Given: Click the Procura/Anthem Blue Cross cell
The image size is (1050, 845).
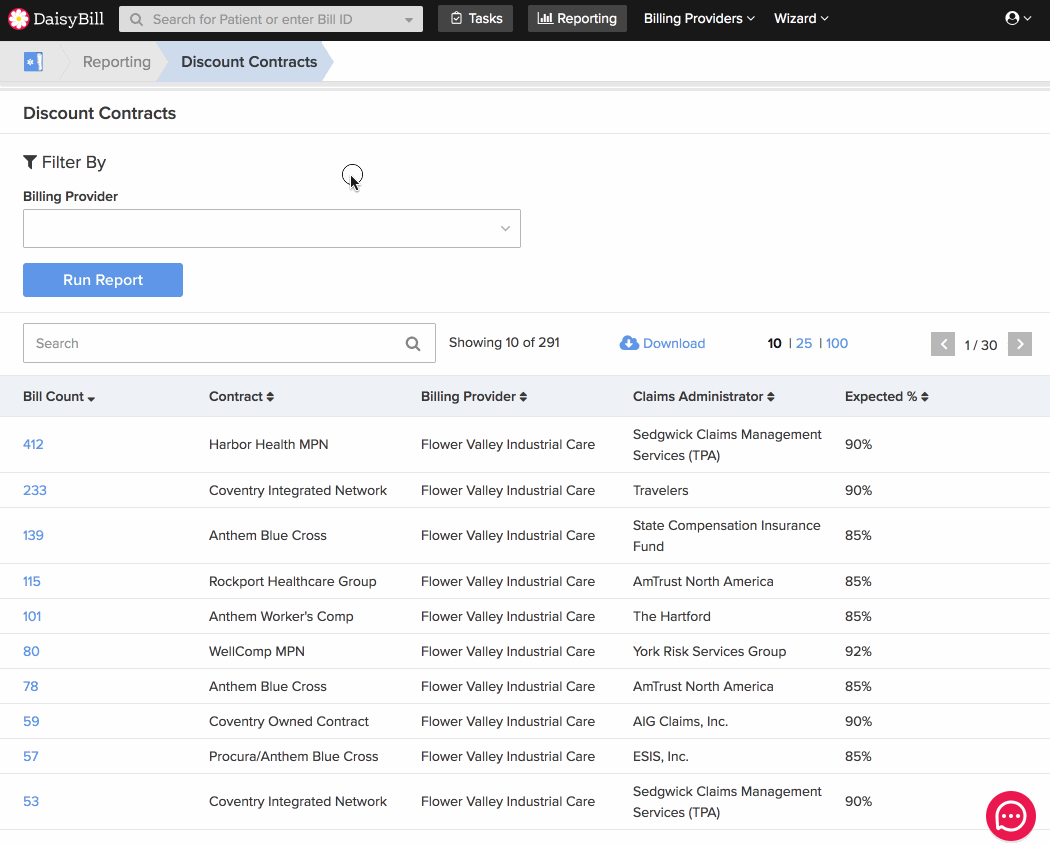Looking at the screenshot, I should 293,757.
